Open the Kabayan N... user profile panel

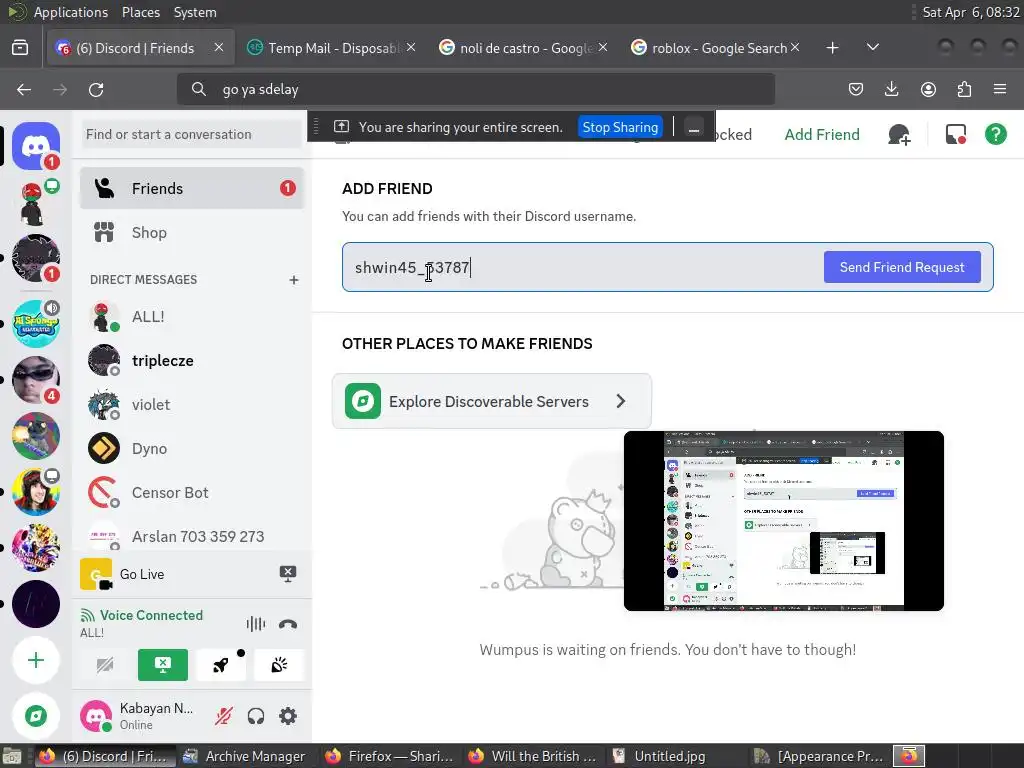pos(140,716)
